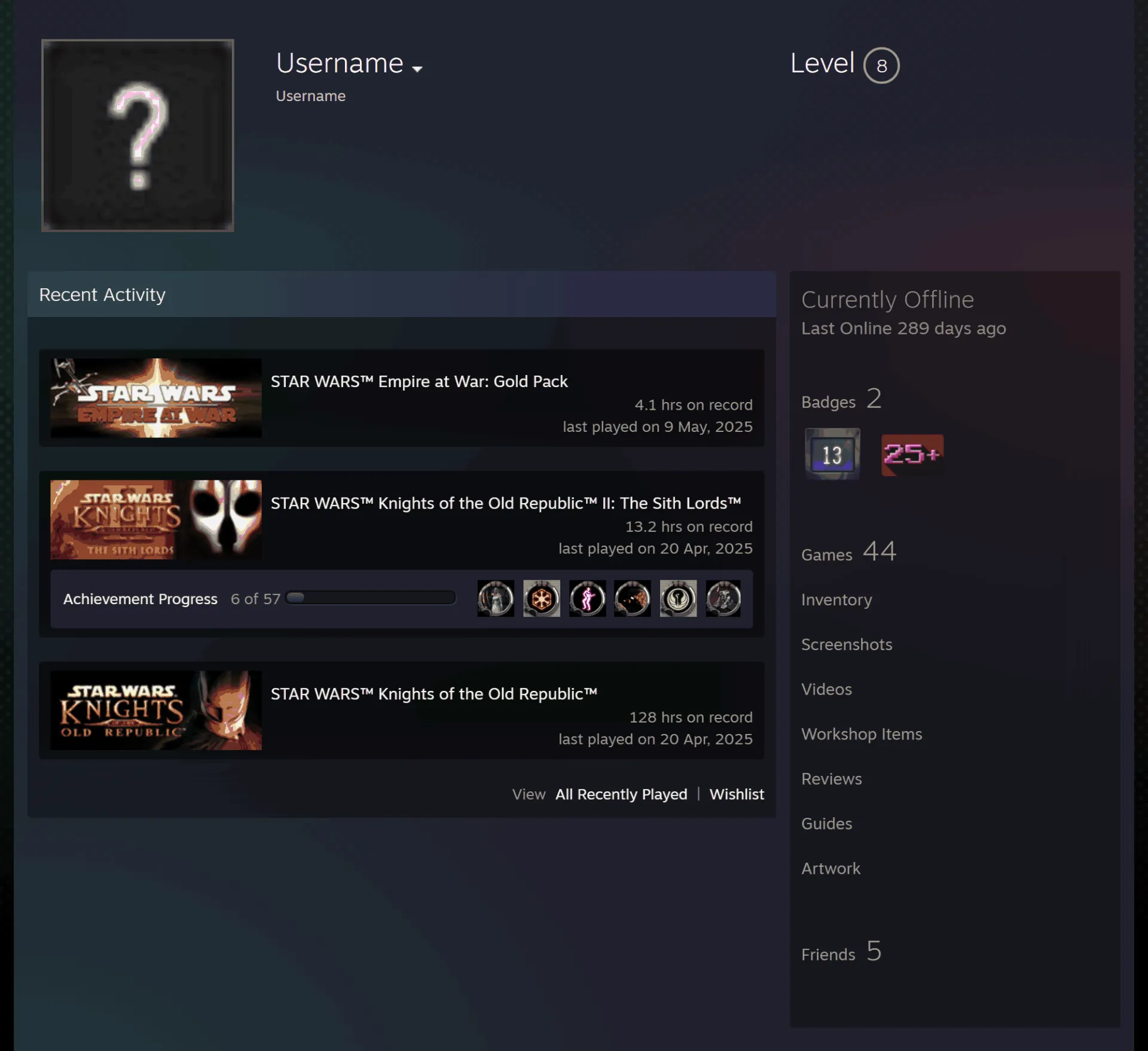Open the Empire at War banner image
Viewport: 1148px width, 1051px height.
point(156,398)
